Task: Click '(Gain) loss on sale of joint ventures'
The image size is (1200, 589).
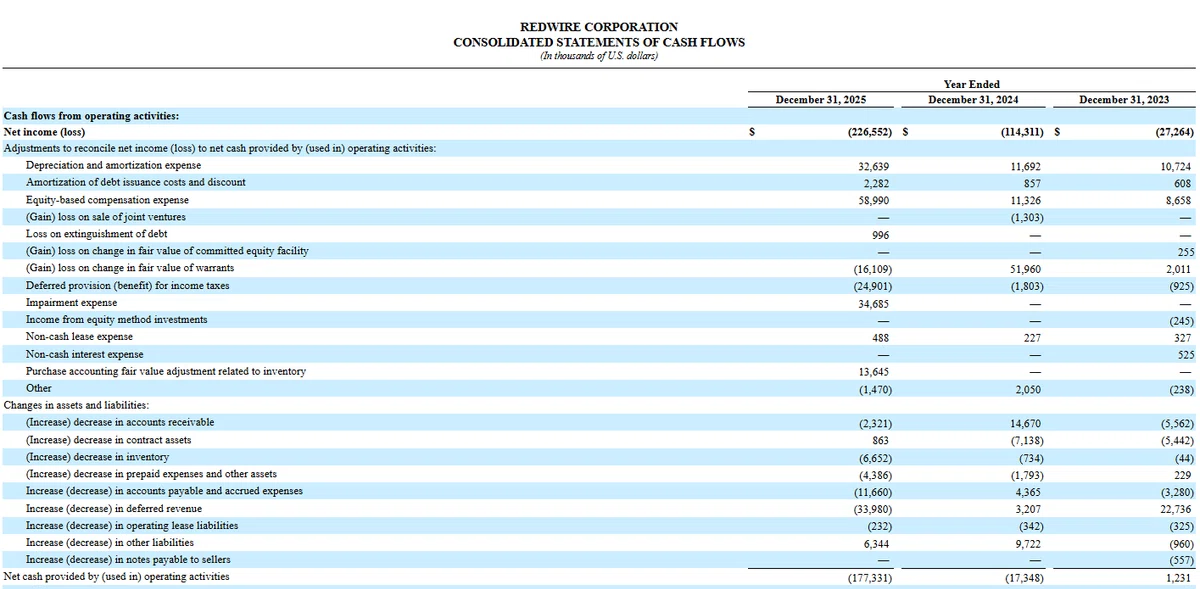Action: [x=106, y=216]
